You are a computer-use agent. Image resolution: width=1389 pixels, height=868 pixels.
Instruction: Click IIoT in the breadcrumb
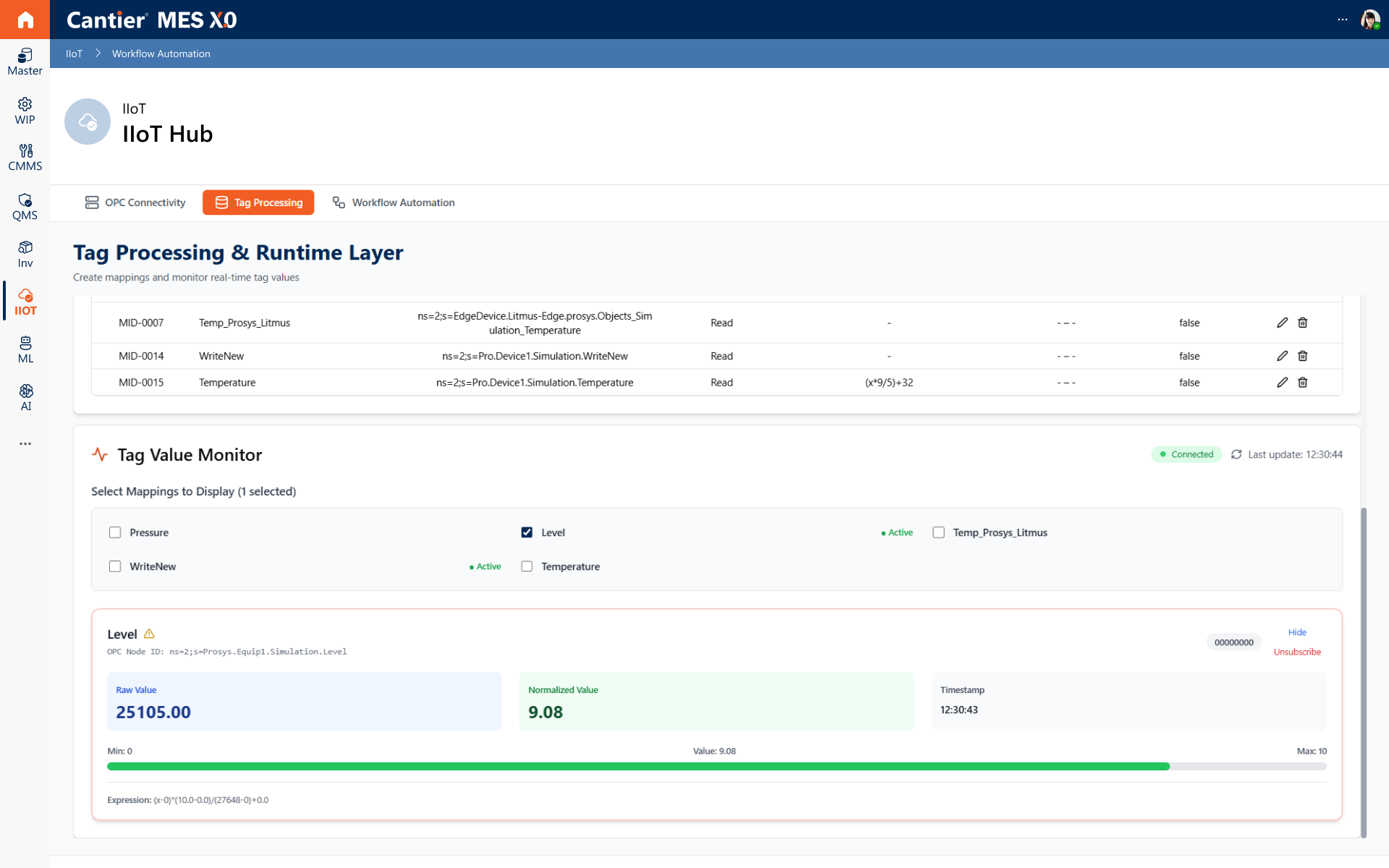74,54
